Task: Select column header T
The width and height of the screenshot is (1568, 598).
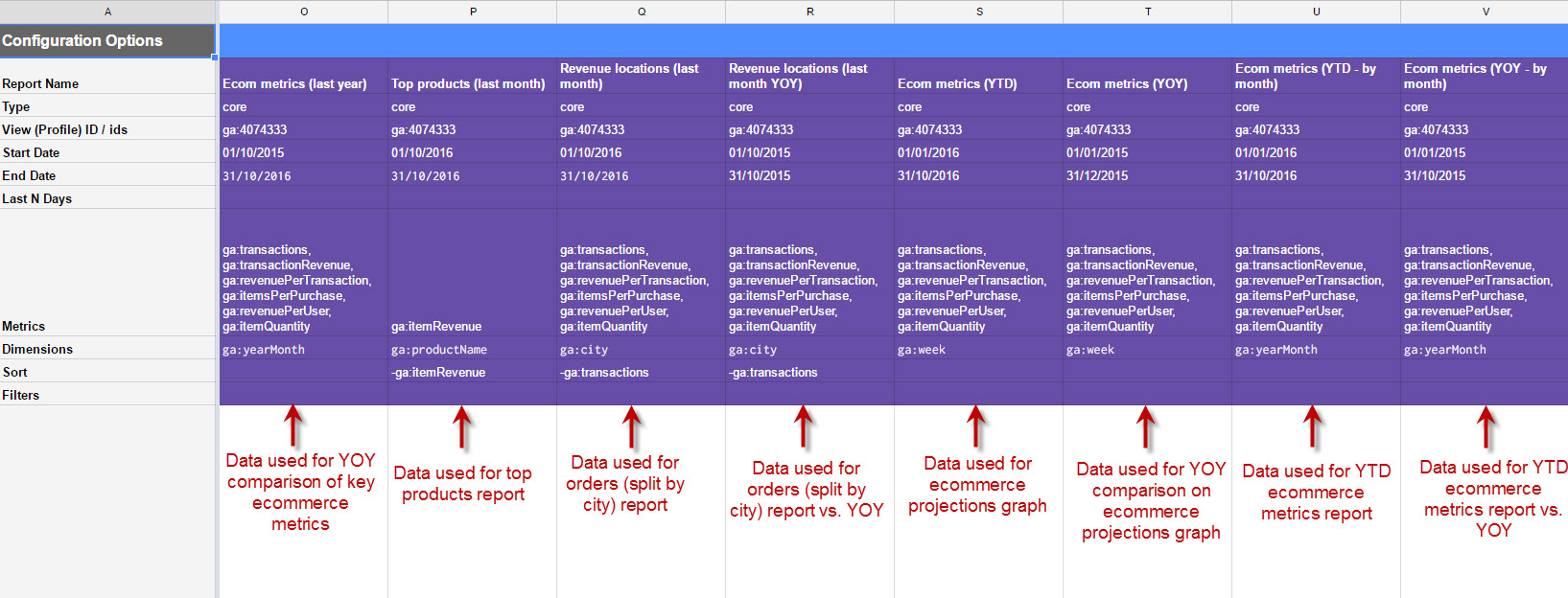Action: pos(1148,11)
